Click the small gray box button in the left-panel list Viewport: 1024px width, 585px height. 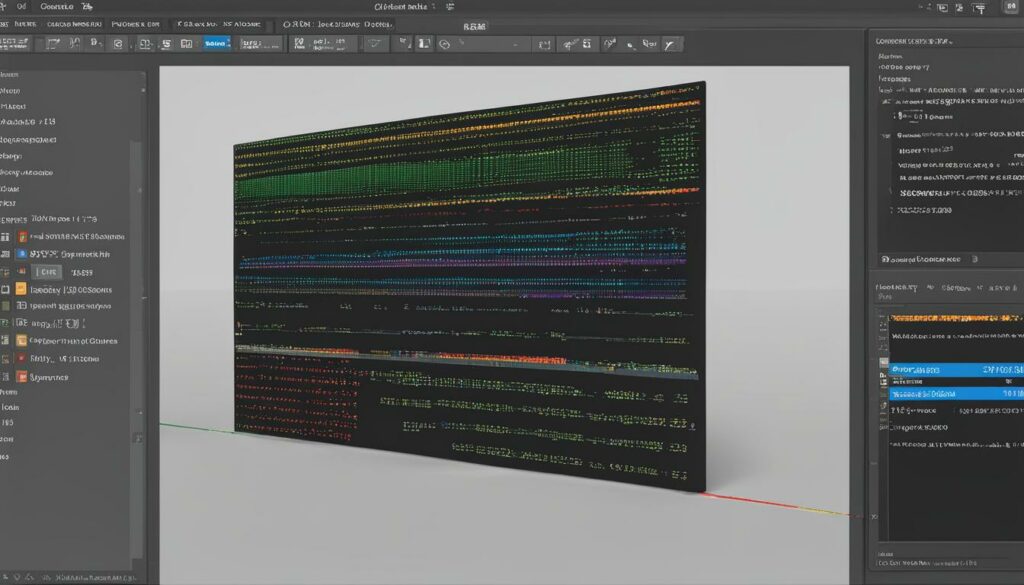pyautogui.click(x=48, y=272)
